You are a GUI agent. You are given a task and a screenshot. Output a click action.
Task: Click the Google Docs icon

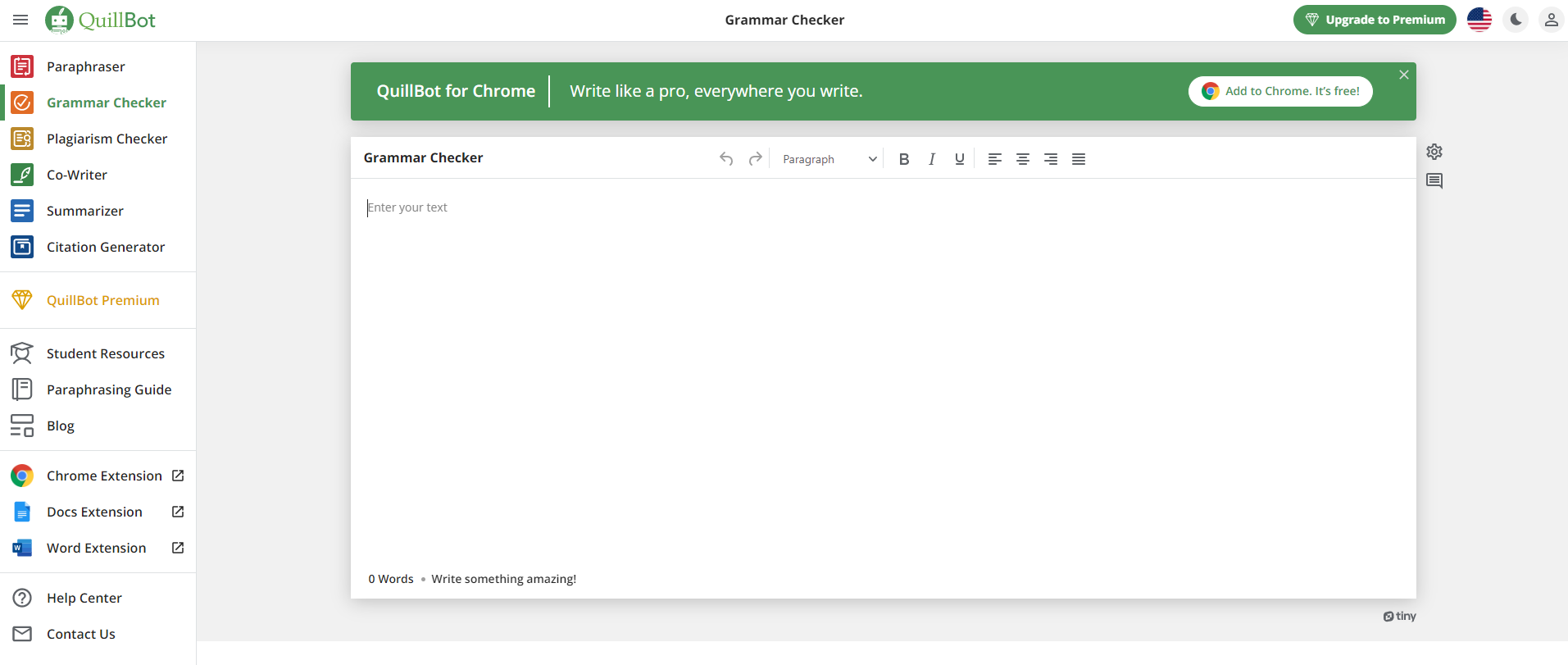click(22, 512)
